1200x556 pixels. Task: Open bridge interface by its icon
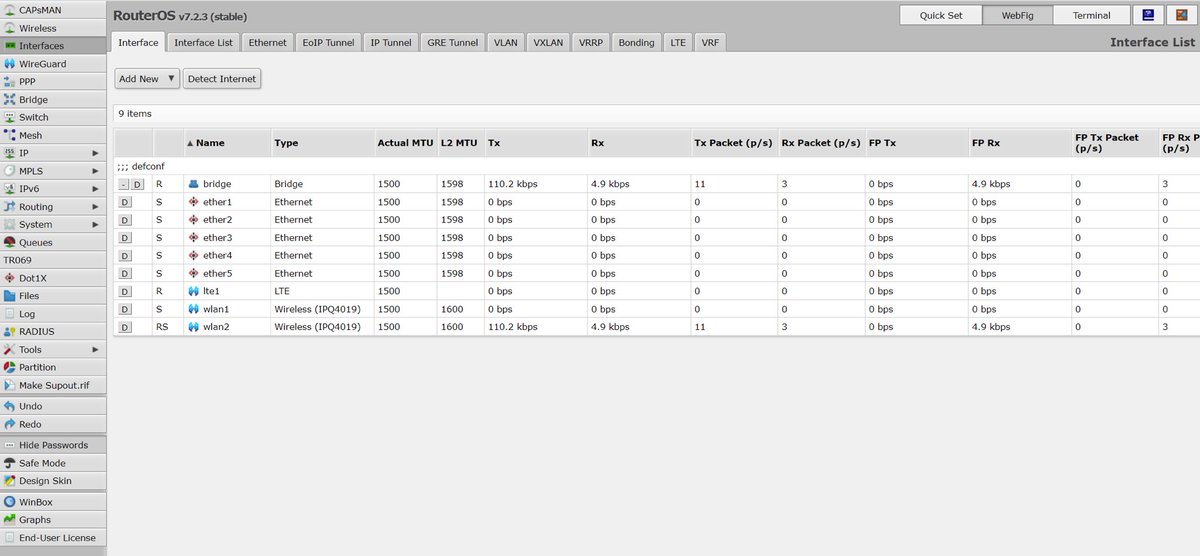point(193,184)
